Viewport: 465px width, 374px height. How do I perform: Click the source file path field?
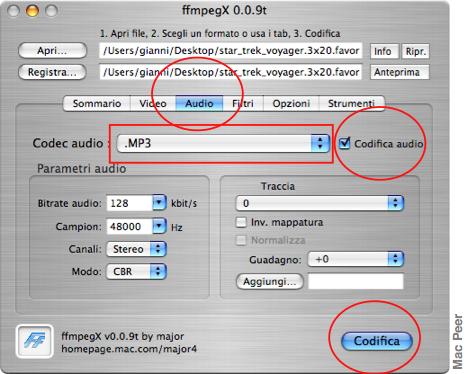click(x=230, y=51)
